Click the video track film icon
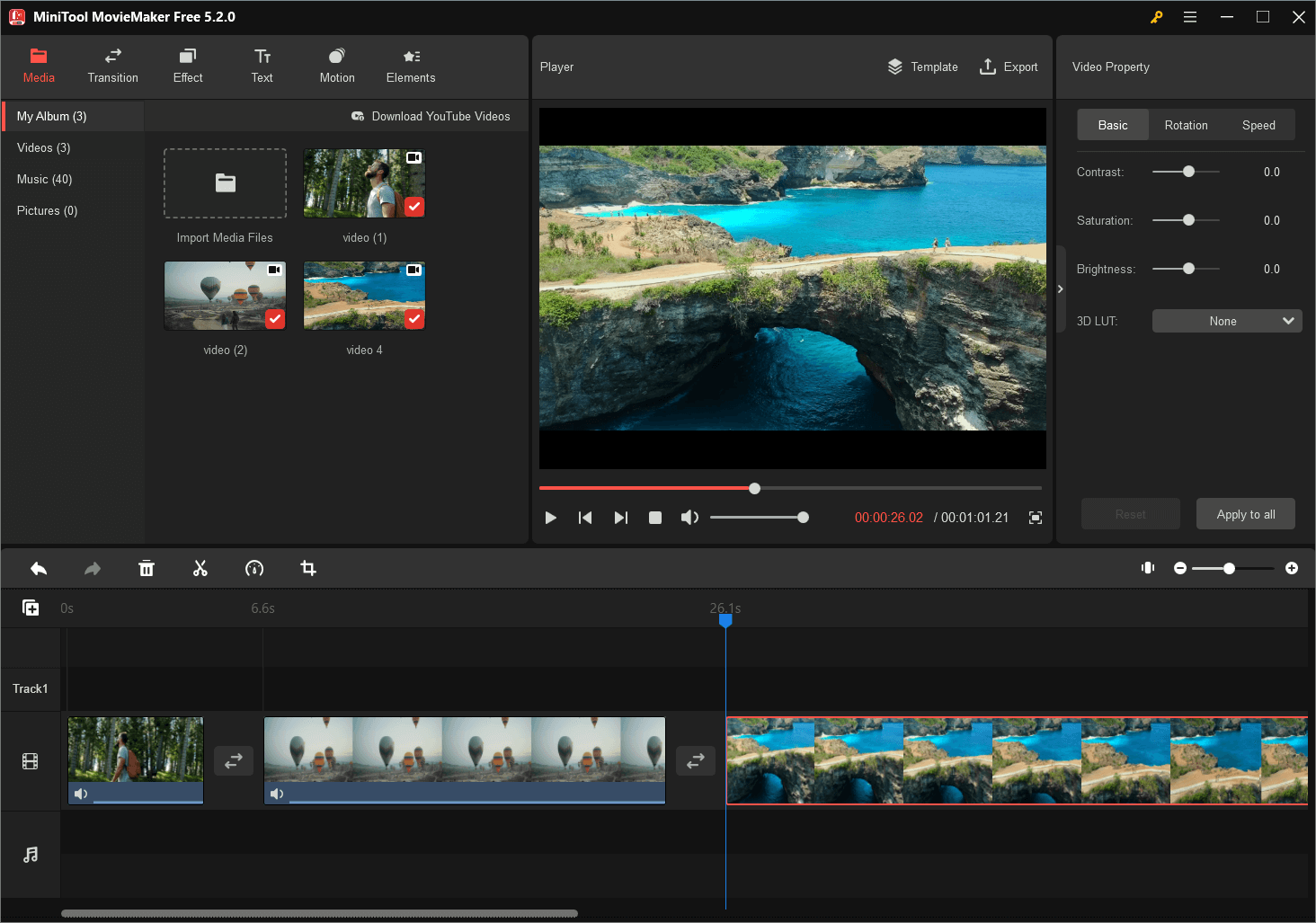The width and height of the screenshot is (1316, 923). tap(31, 761)
